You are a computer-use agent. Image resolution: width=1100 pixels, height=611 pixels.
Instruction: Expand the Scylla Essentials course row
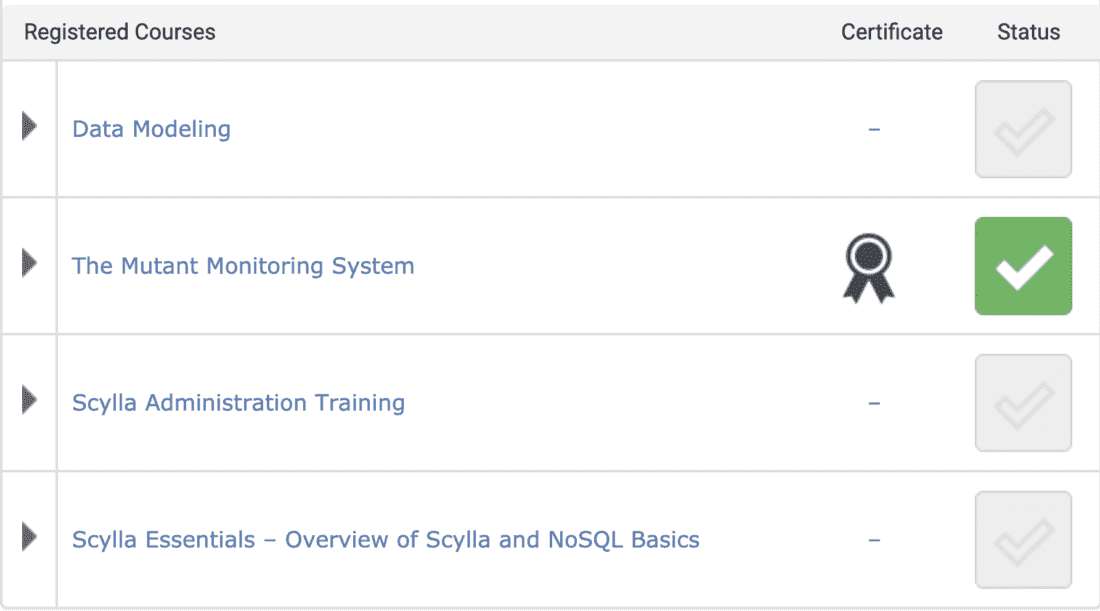coord(29,538)
